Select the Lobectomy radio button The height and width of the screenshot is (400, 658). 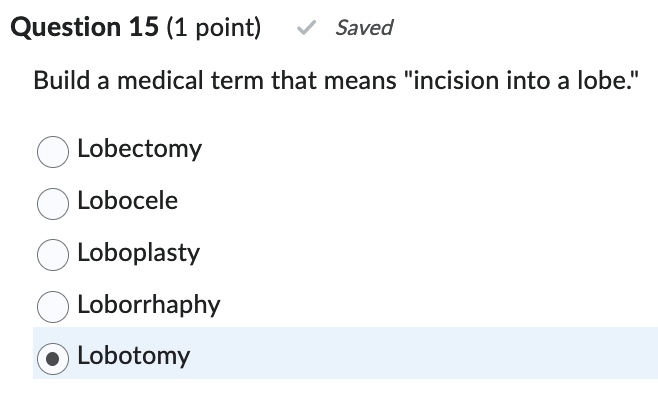click(x=53, y=151)
